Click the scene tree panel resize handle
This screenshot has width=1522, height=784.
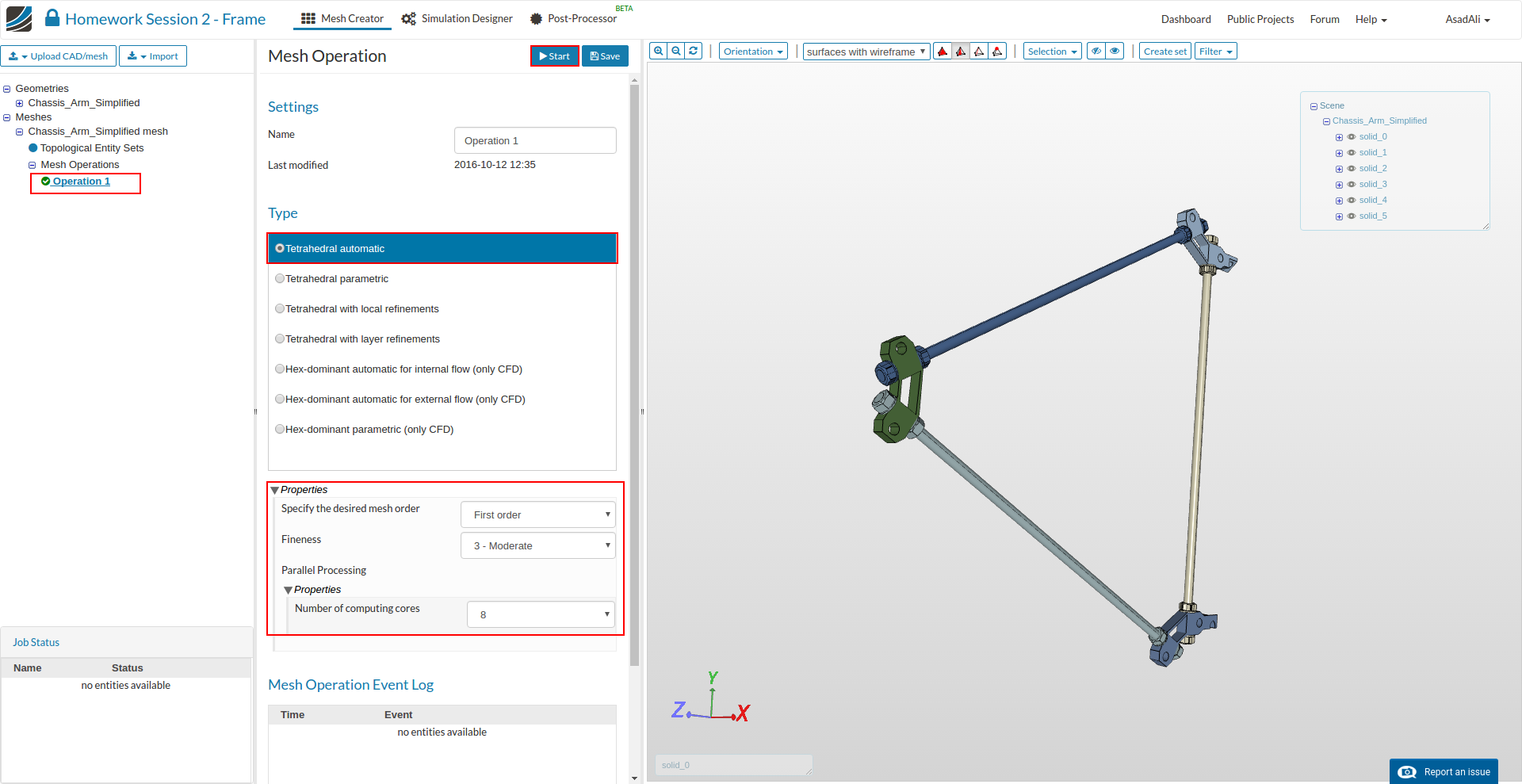[1486, 226]
